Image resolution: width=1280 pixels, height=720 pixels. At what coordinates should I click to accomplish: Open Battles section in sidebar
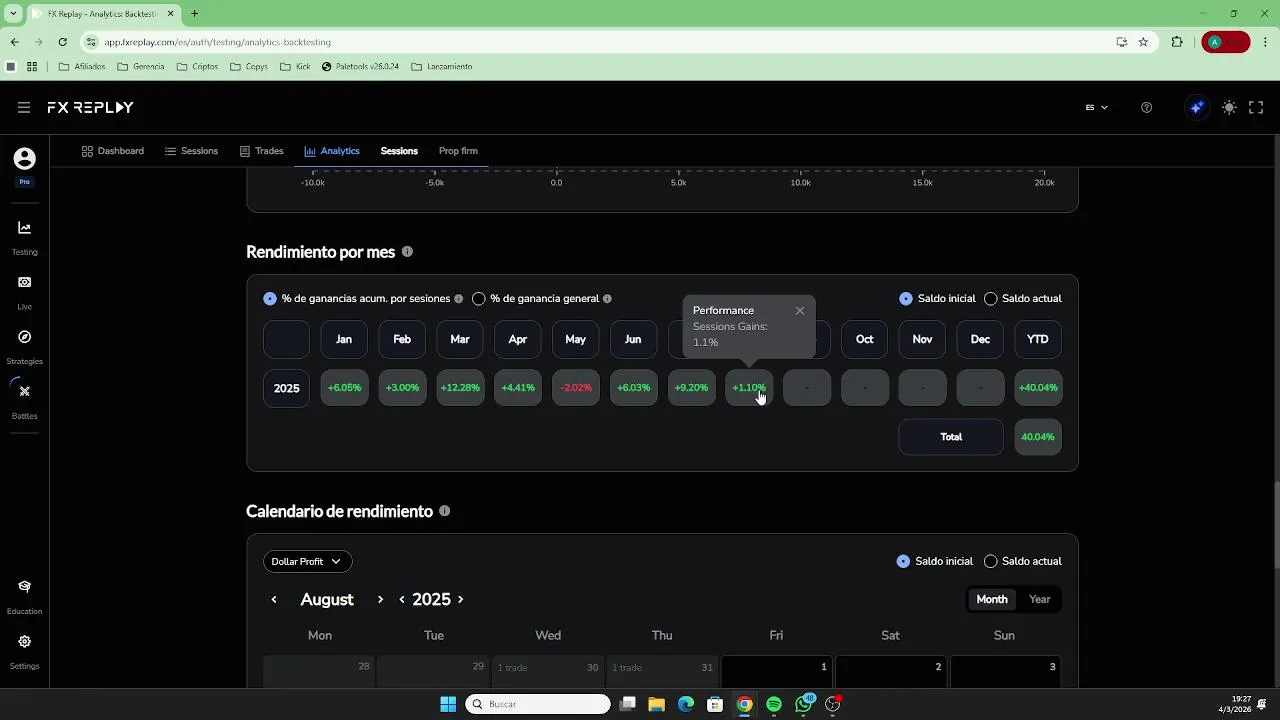coord(25,401)
